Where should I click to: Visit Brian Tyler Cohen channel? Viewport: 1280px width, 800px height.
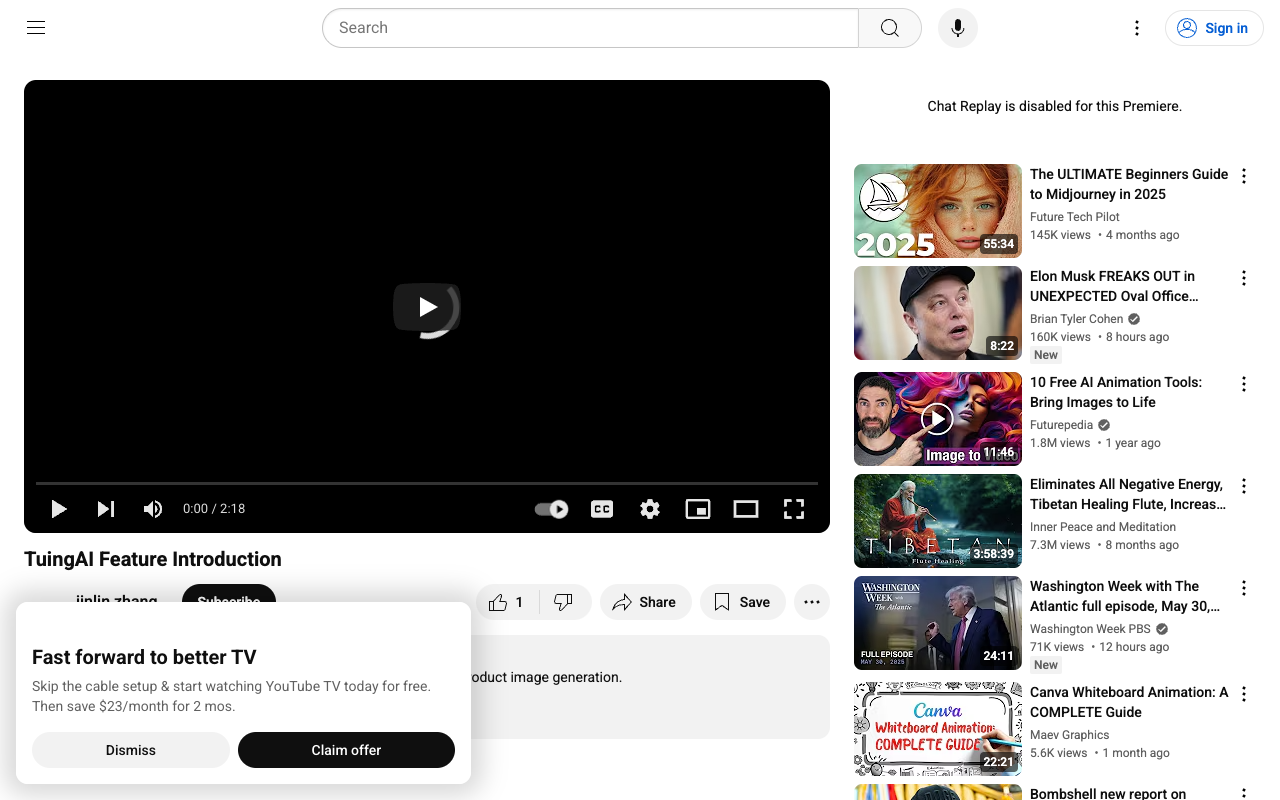(x=1077, y=319)
